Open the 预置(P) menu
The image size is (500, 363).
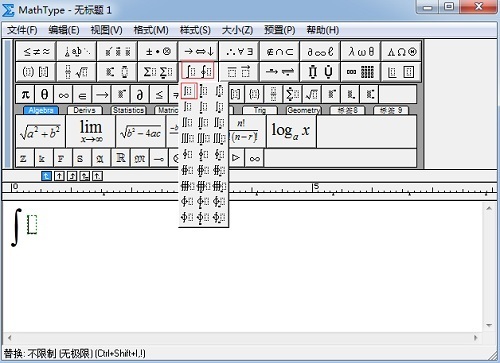pos(280,30)
